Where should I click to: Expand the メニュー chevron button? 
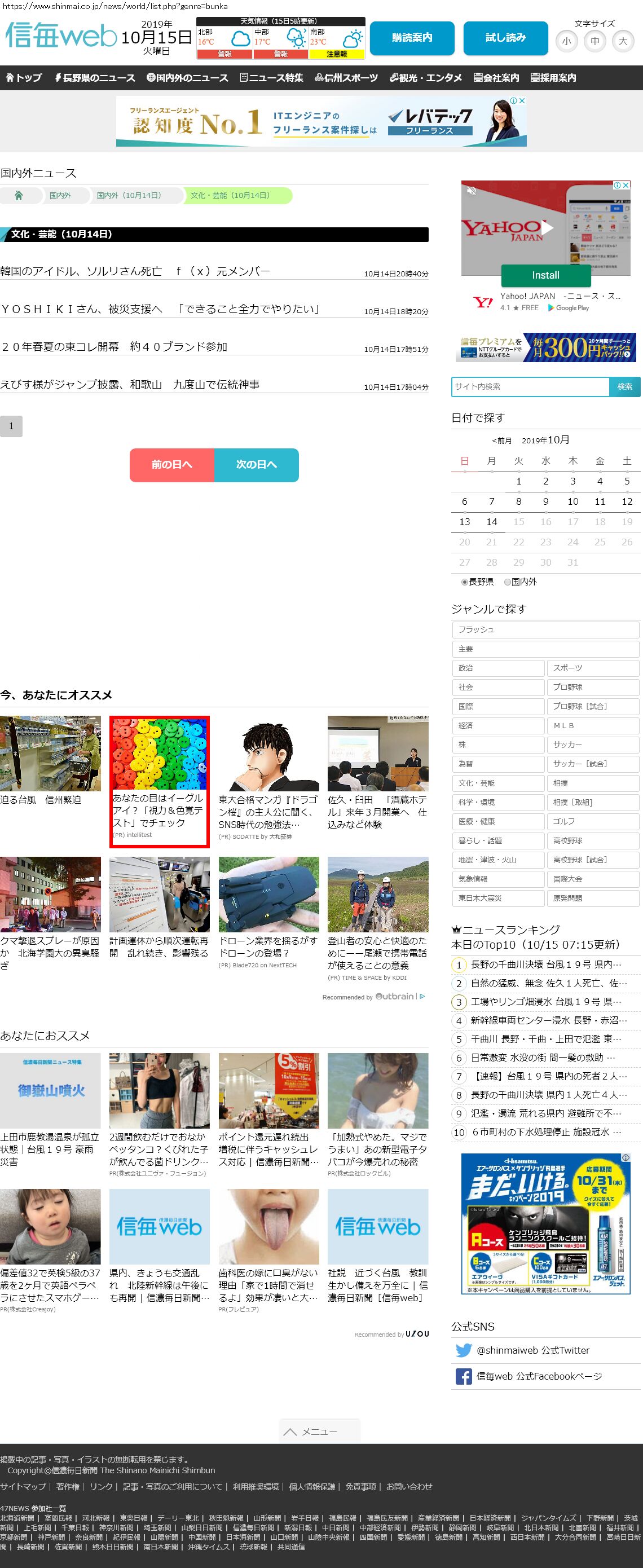320,1431
